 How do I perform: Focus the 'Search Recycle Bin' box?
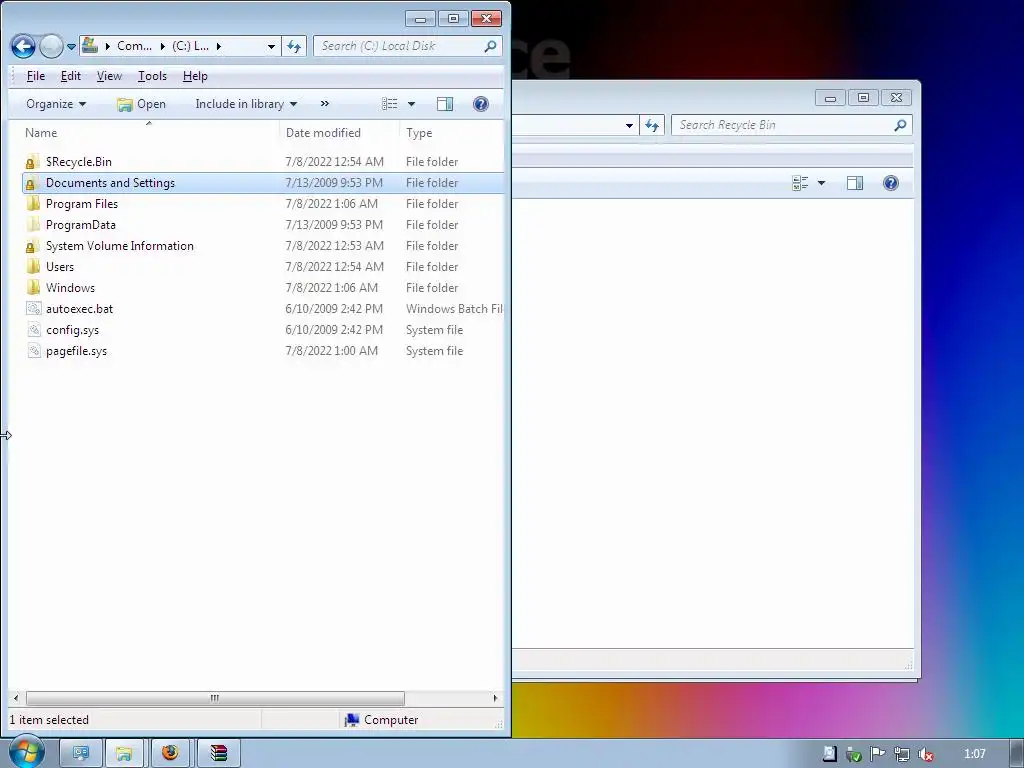click(792, 125)
